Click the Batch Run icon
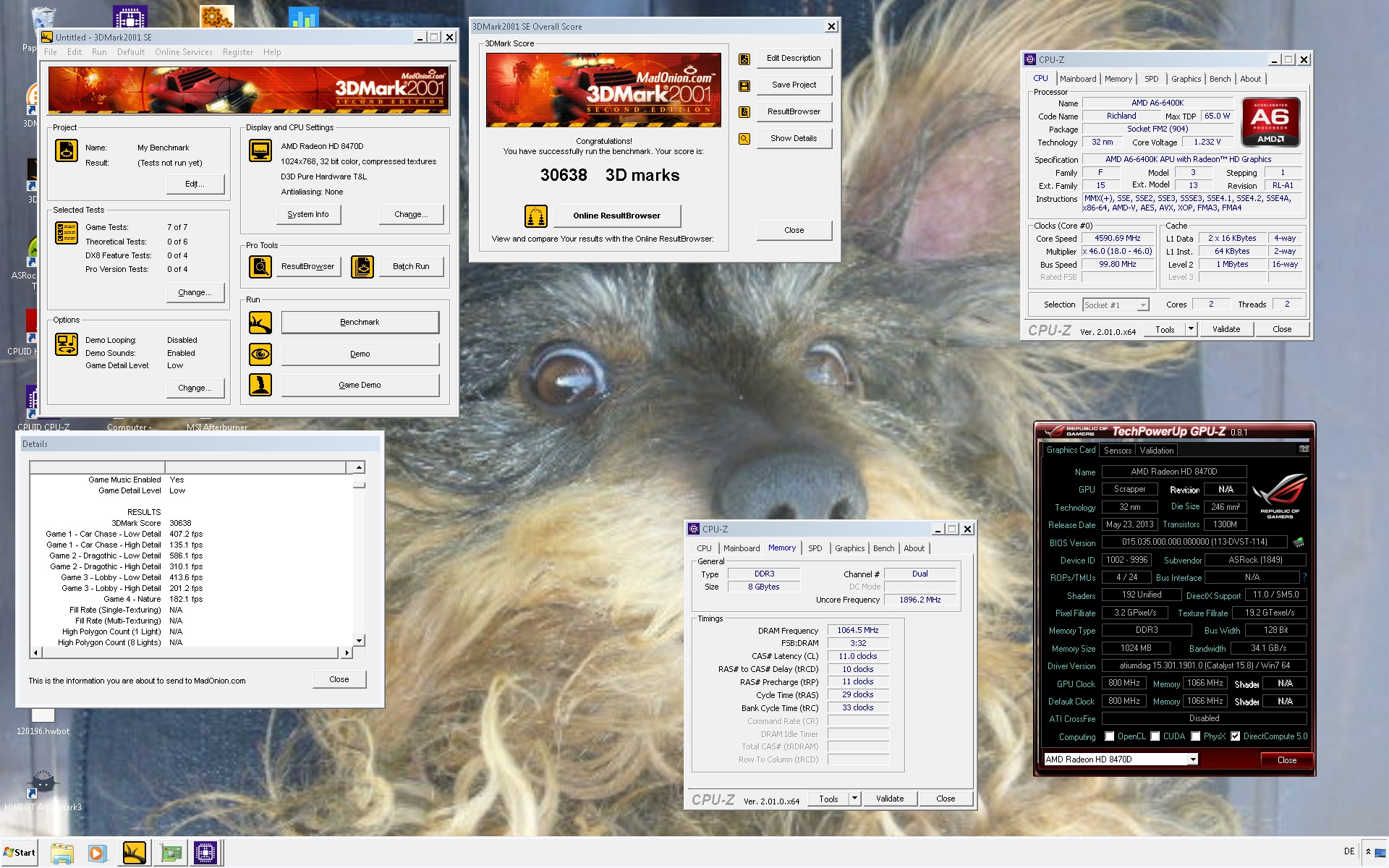 (362, 266)
